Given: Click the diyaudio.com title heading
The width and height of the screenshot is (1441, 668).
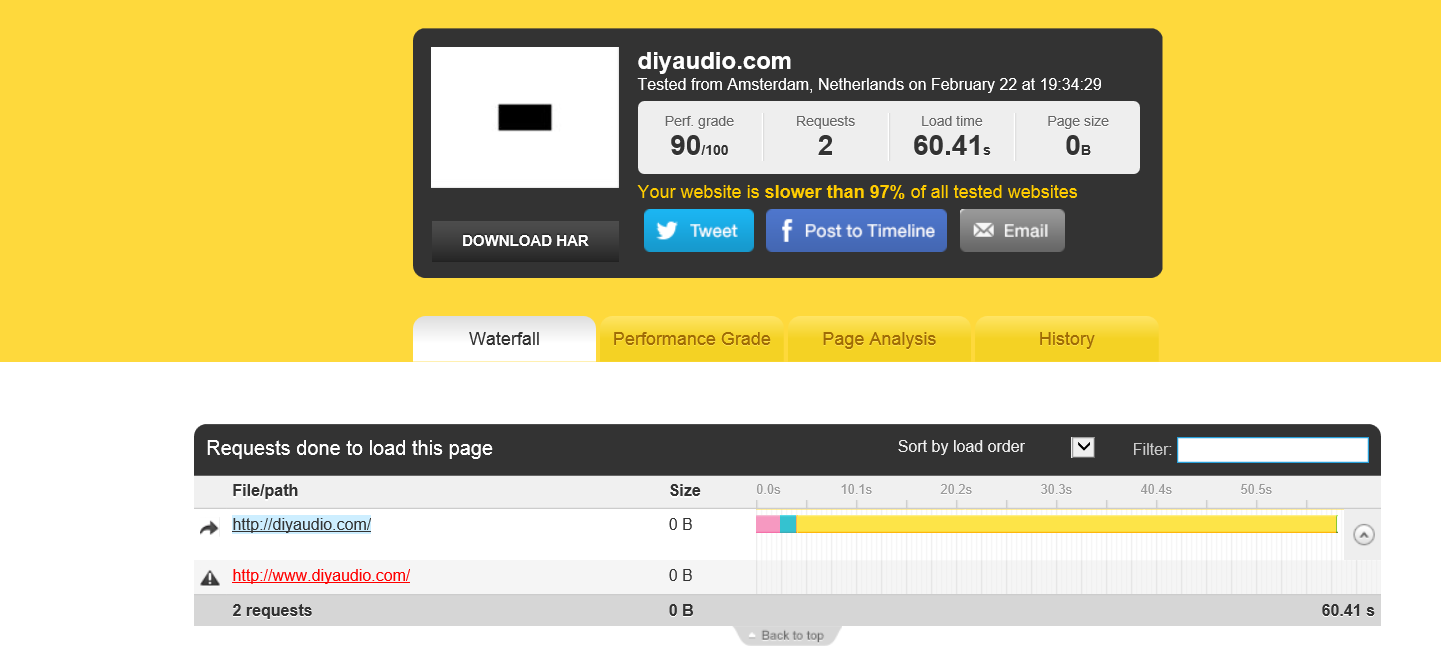Looking at the screenshot, I should tap(714, 61).
